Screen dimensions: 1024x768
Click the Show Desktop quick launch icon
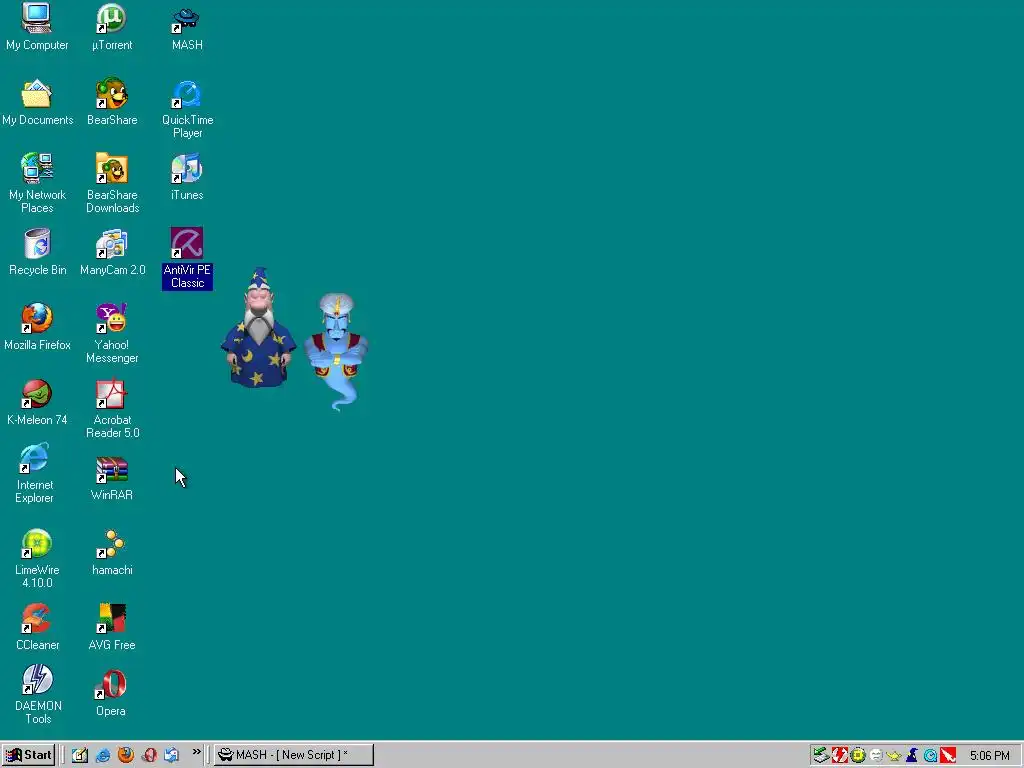coord(80,755)
